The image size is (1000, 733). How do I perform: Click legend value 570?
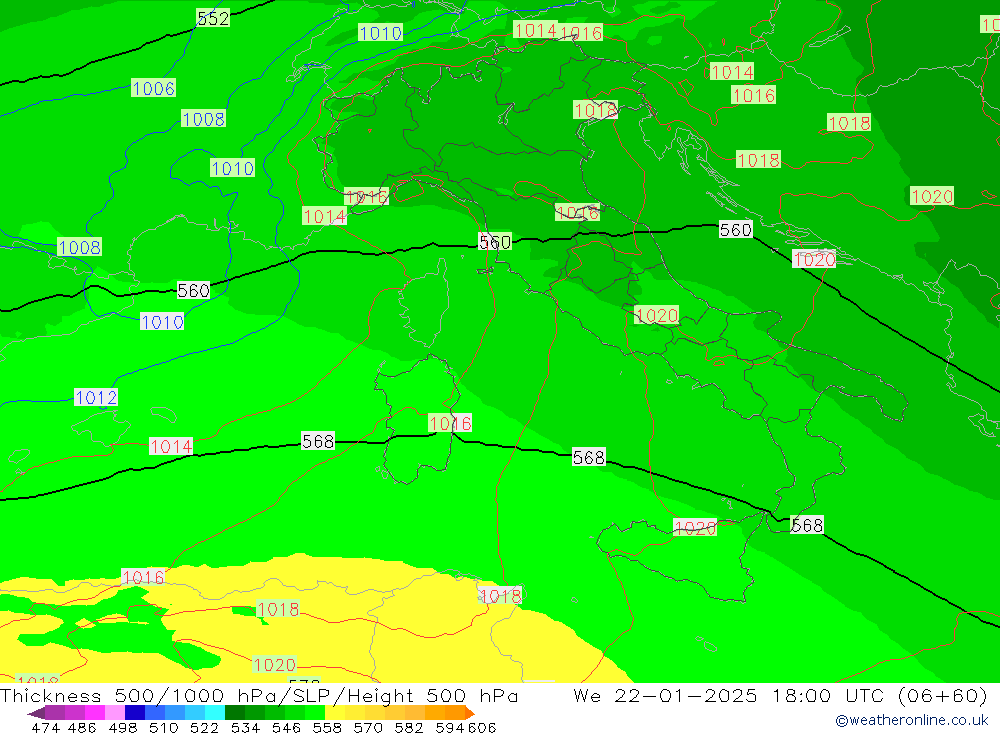pyautogui.click(x=367, y=727)
